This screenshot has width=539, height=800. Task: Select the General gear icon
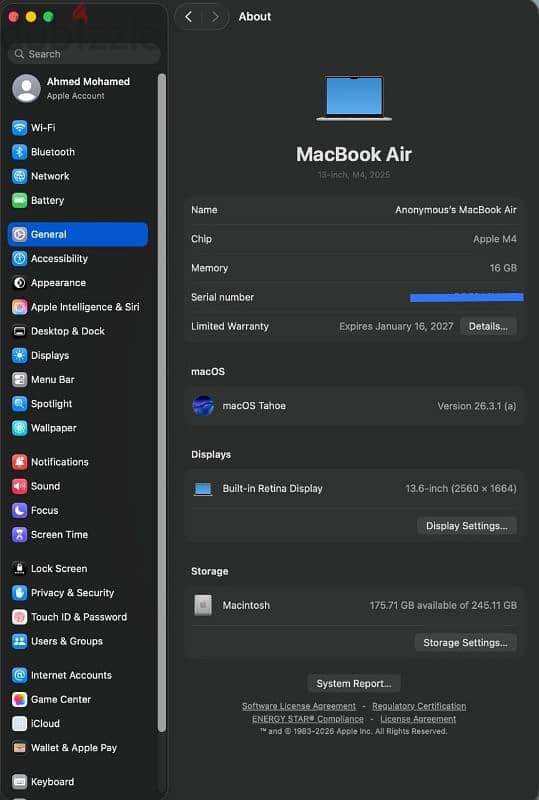[19, 234]
